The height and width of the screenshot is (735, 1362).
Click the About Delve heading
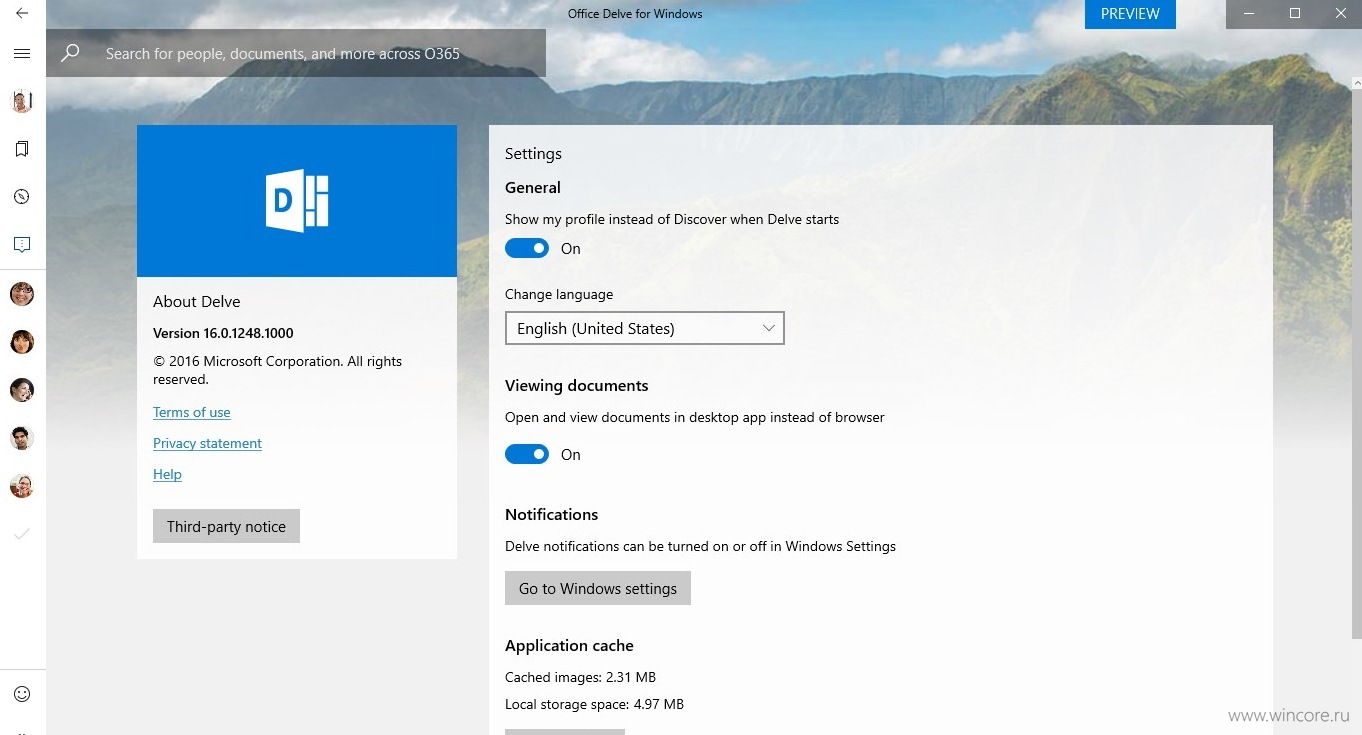(197, 301)
